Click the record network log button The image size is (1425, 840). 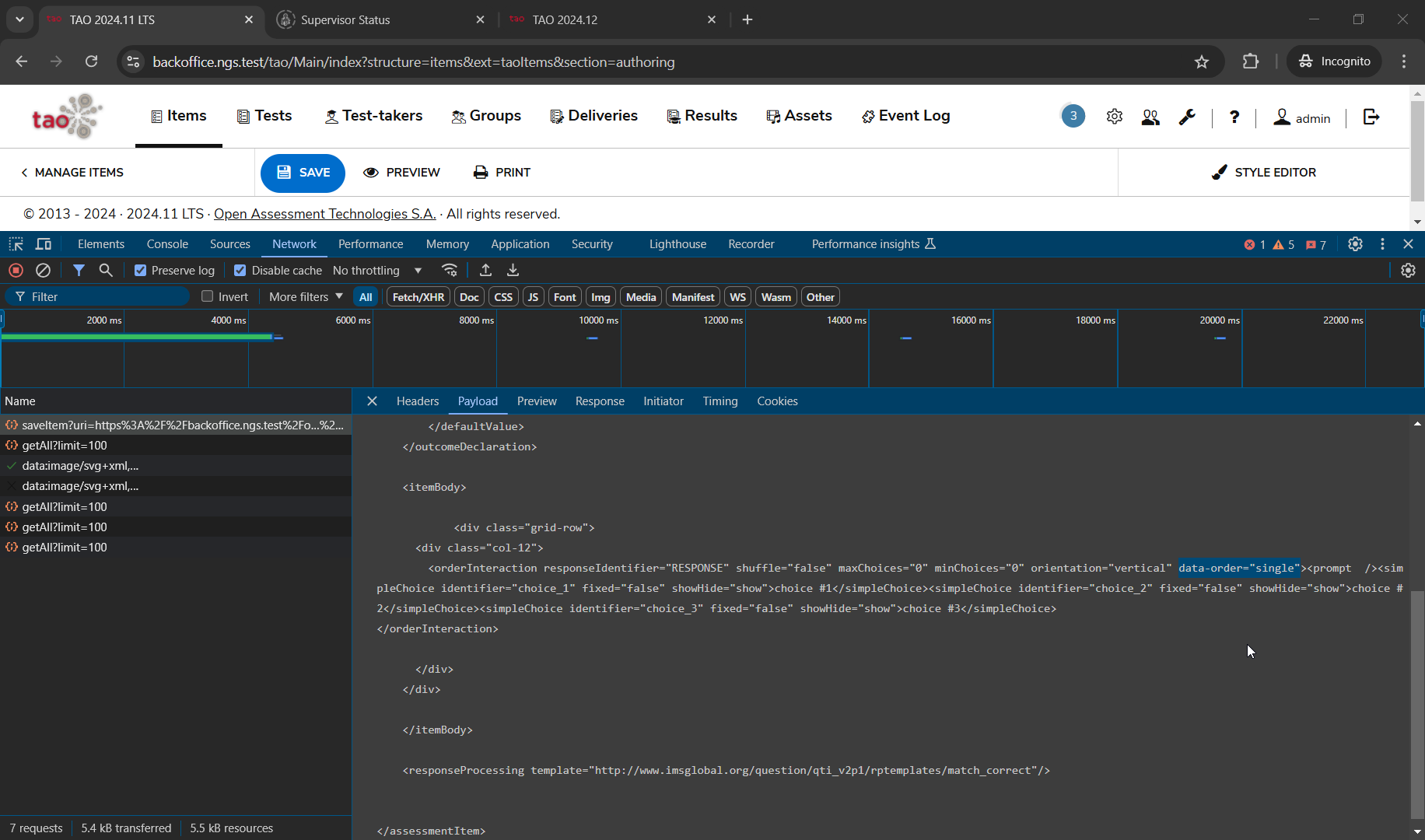(x=16, y=270)
